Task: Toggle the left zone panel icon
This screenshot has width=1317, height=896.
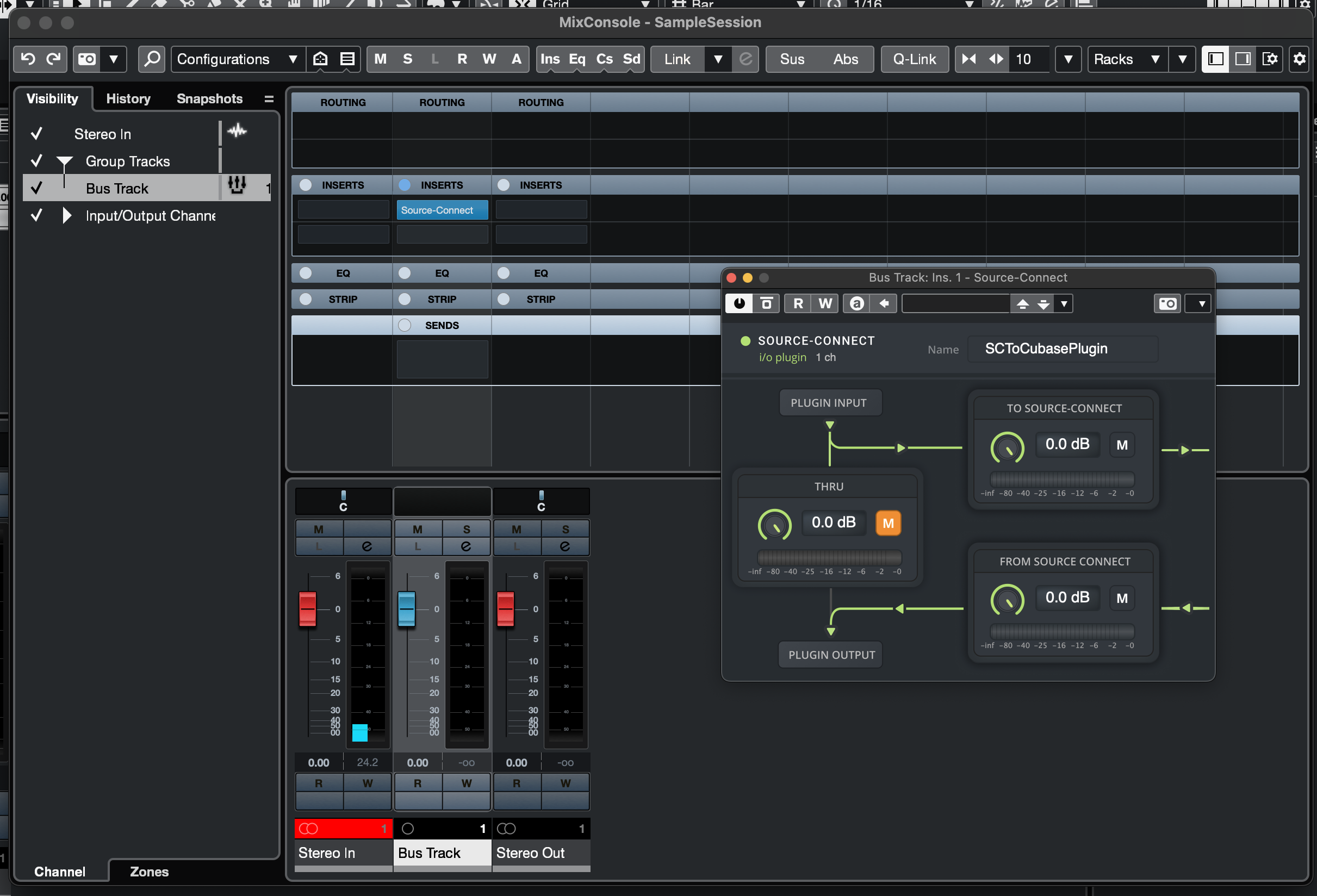Action: pyautogui.click(x=1215, y=59)
